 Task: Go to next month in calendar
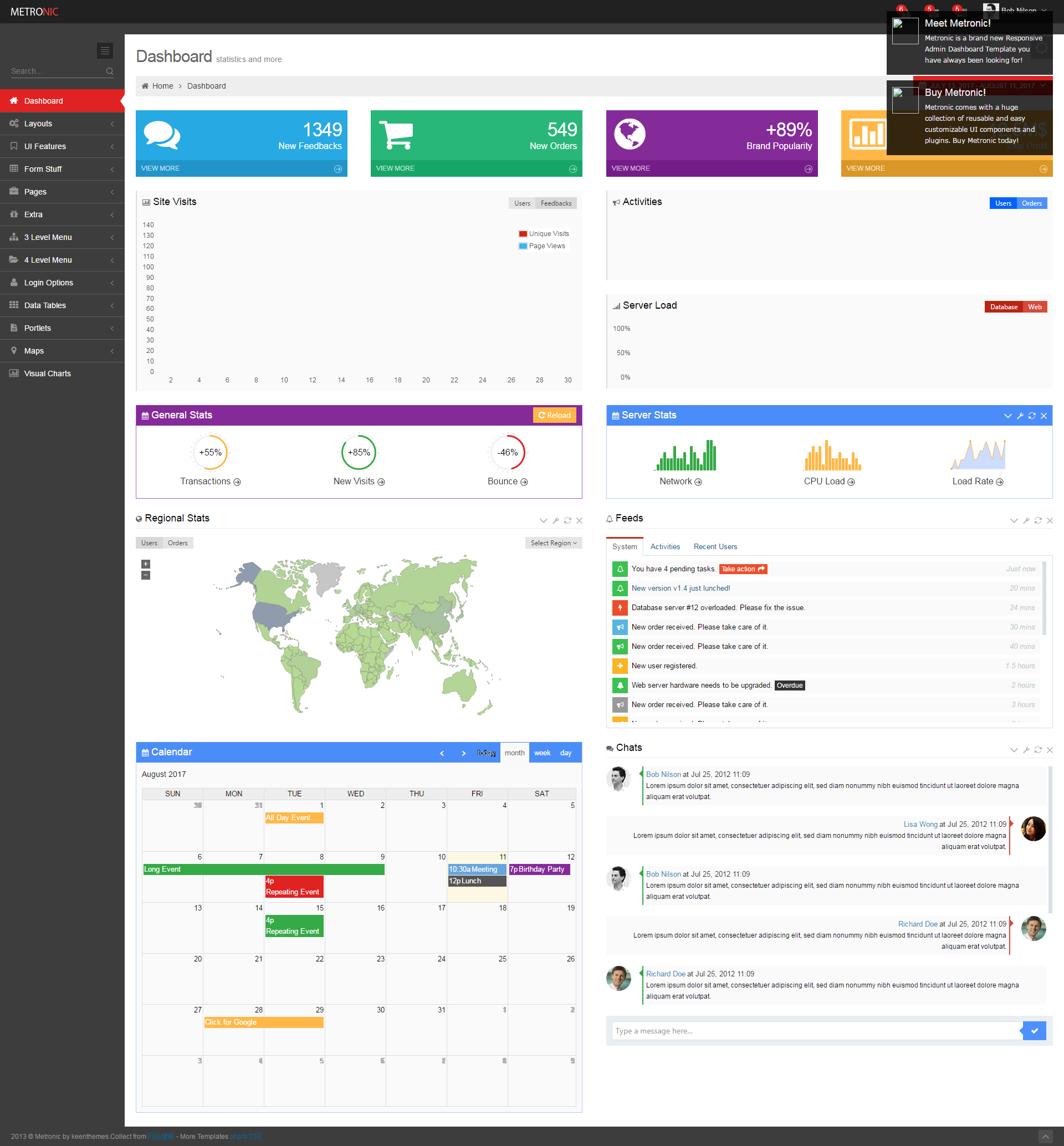[x=463, y=753]
